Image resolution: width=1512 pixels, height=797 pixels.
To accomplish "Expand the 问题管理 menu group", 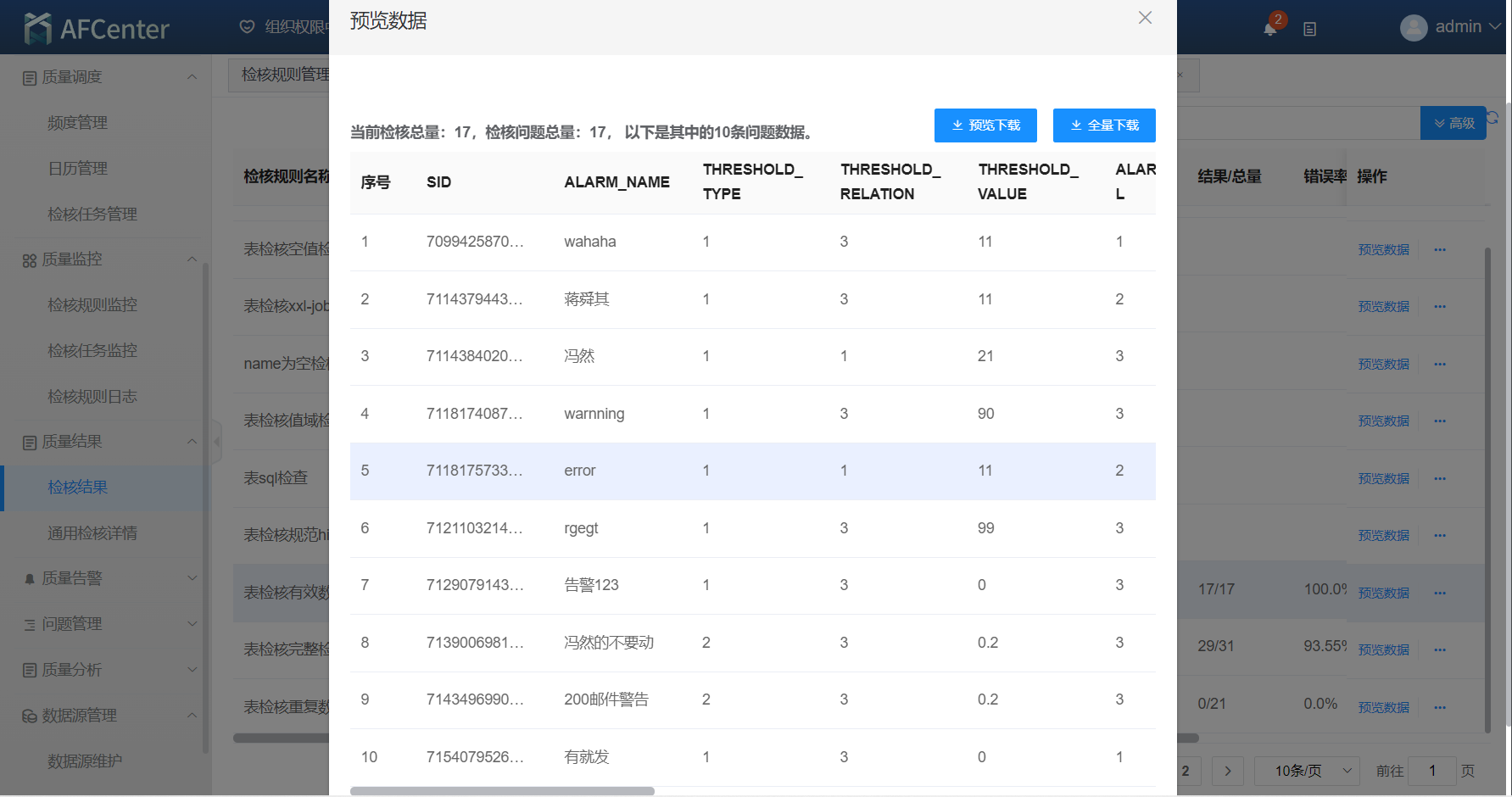I will click(x=192, y=624).
